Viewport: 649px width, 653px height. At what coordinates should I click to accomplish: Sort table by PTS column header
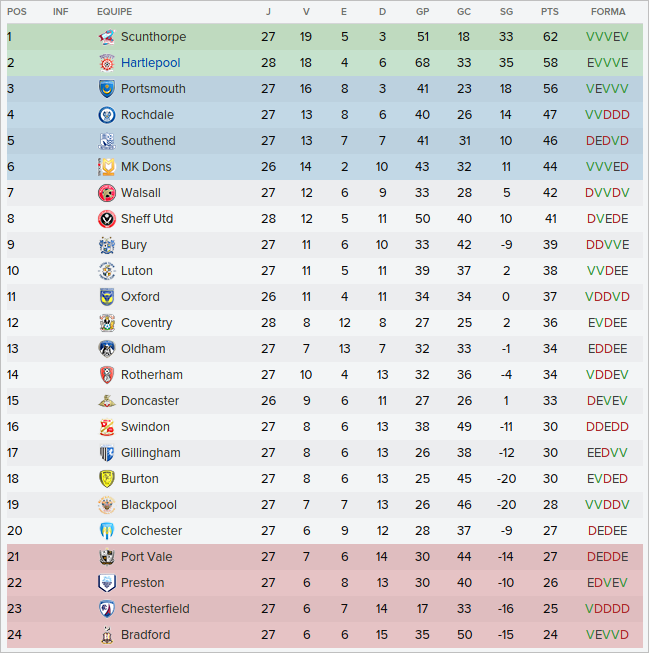tap(550, 12)
